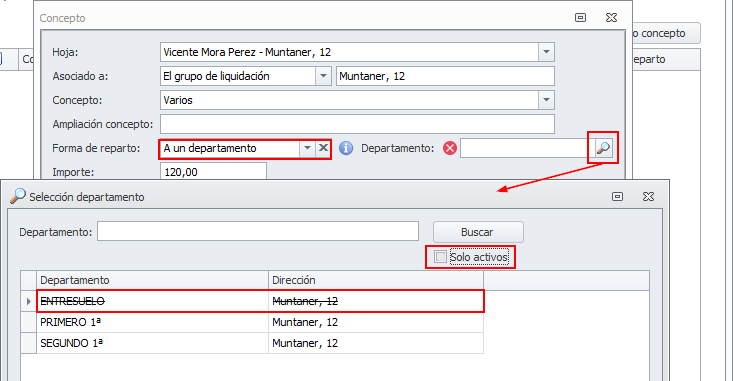Toggle the Solo activos checkbox
This screenshot has height=381, width=733.
tap(440, 257)
